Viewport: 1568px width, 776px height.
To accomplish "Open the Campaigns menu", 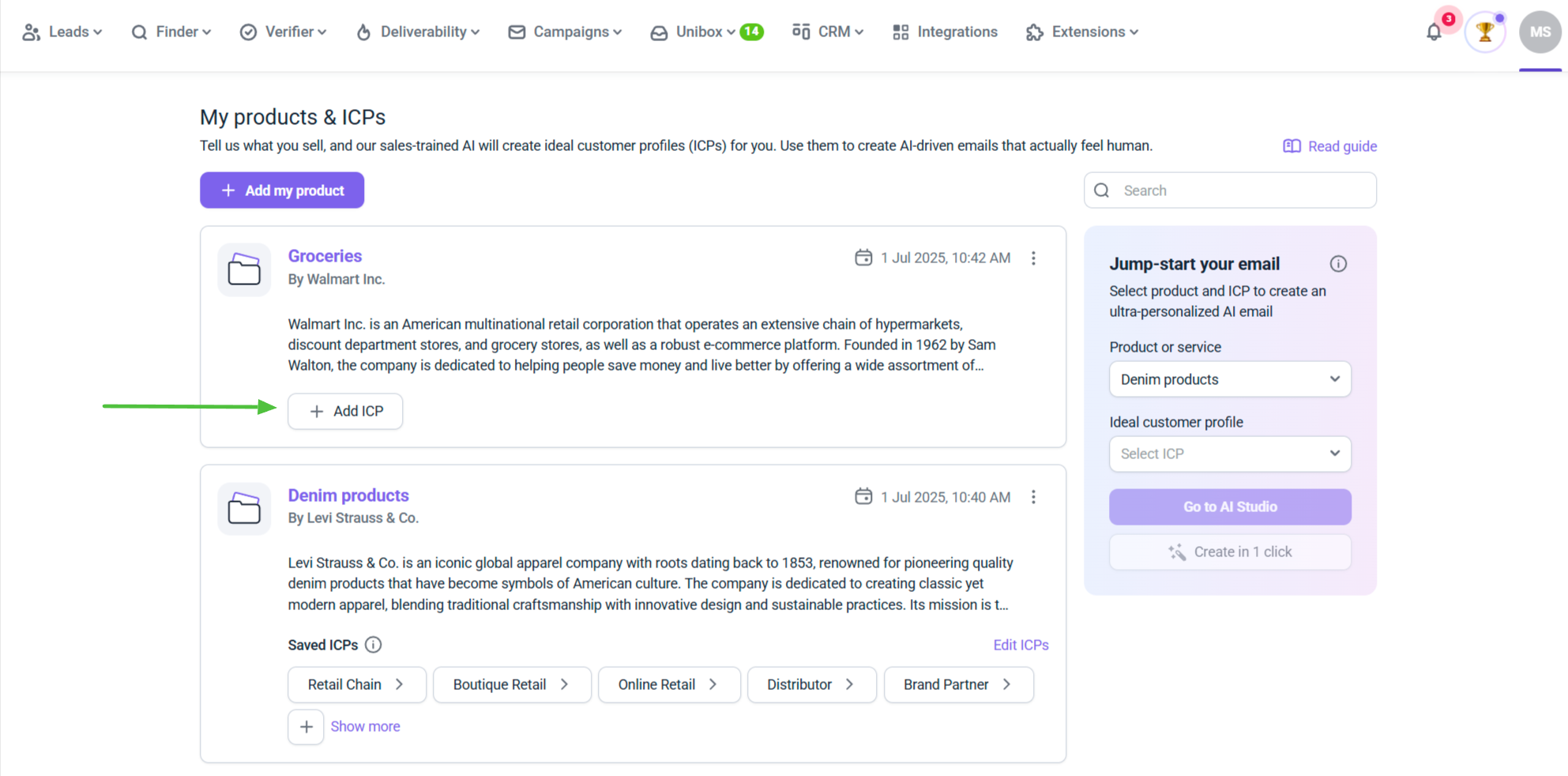I will (x=565, y=32).
